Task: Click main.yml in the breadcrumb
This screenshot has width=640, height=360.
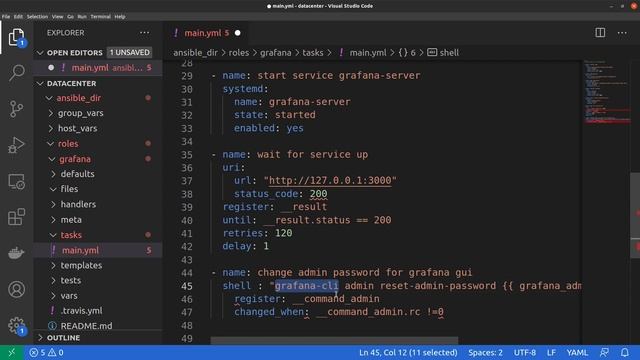Action: [x=368, y=53]
